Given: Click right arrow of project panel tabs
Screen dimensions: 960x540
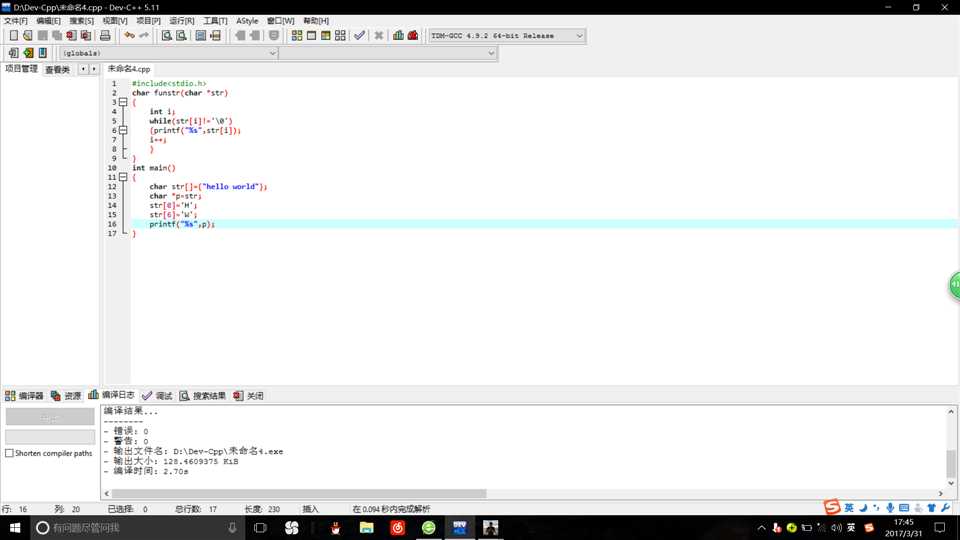Looking at the screenshot, I should pos(94,69).
